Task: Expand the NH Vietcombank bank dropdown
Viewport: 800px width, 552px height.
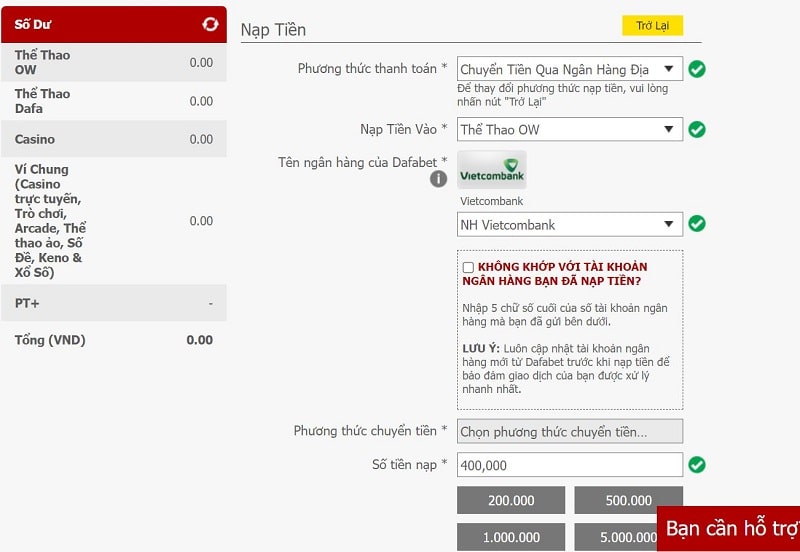Action: click(x=570, y=224)
